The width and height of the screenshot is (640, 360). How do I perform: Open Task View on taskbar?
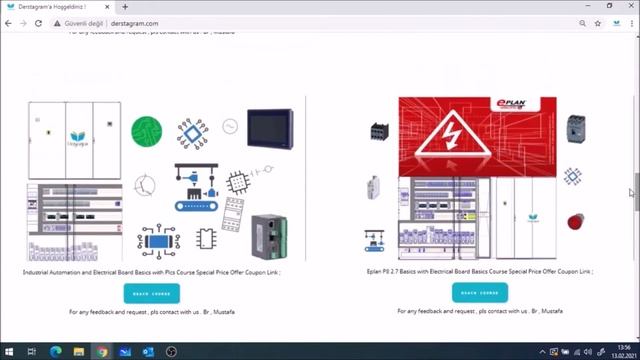(x=31, y=351)
